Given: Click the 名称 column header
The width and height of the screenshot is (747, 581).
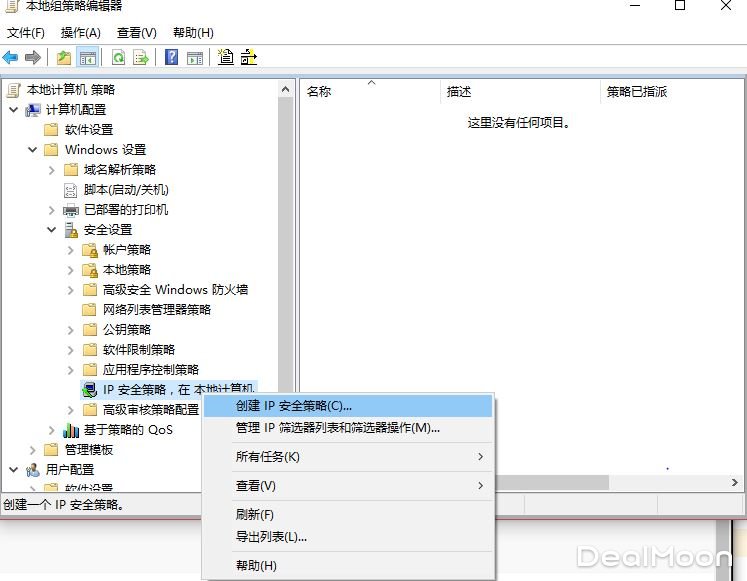Looking at the screenshot, I should click(319, 92).
